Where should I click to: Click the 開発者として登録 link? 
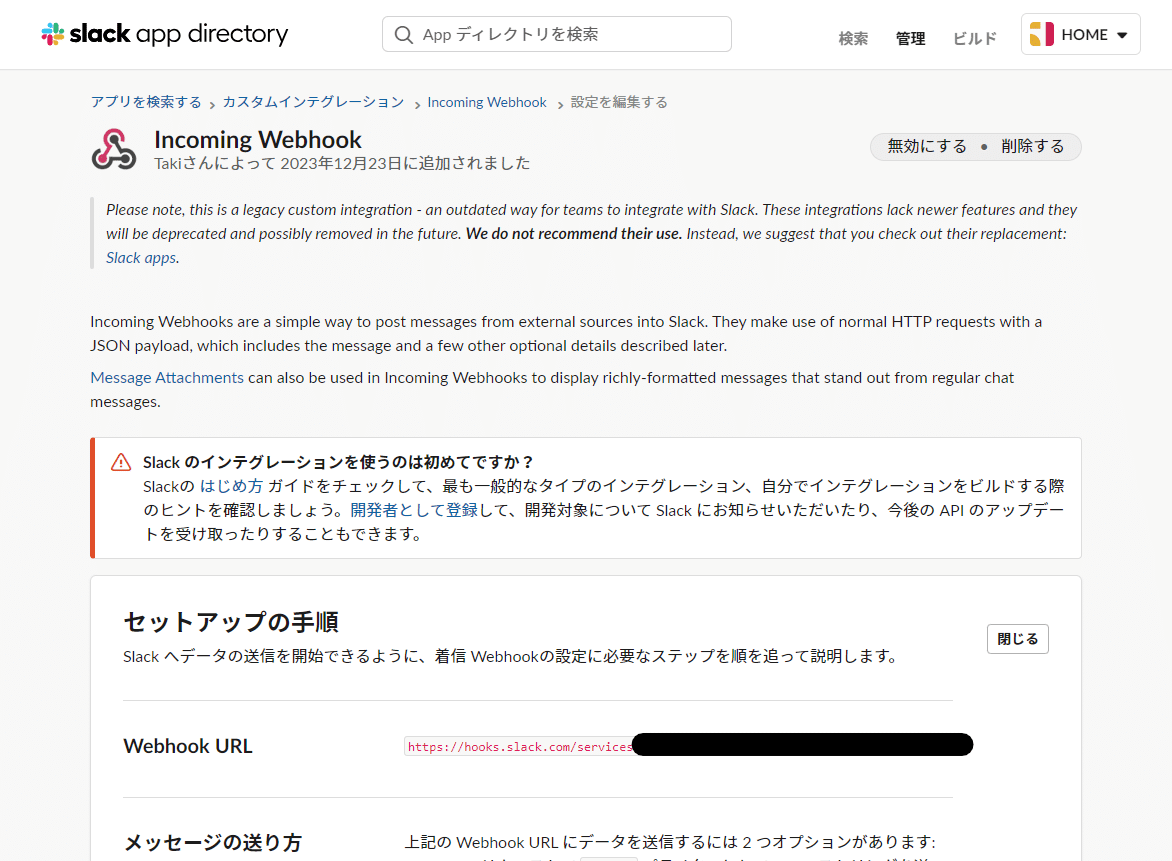pyautogui.click(x=414, y=510)
